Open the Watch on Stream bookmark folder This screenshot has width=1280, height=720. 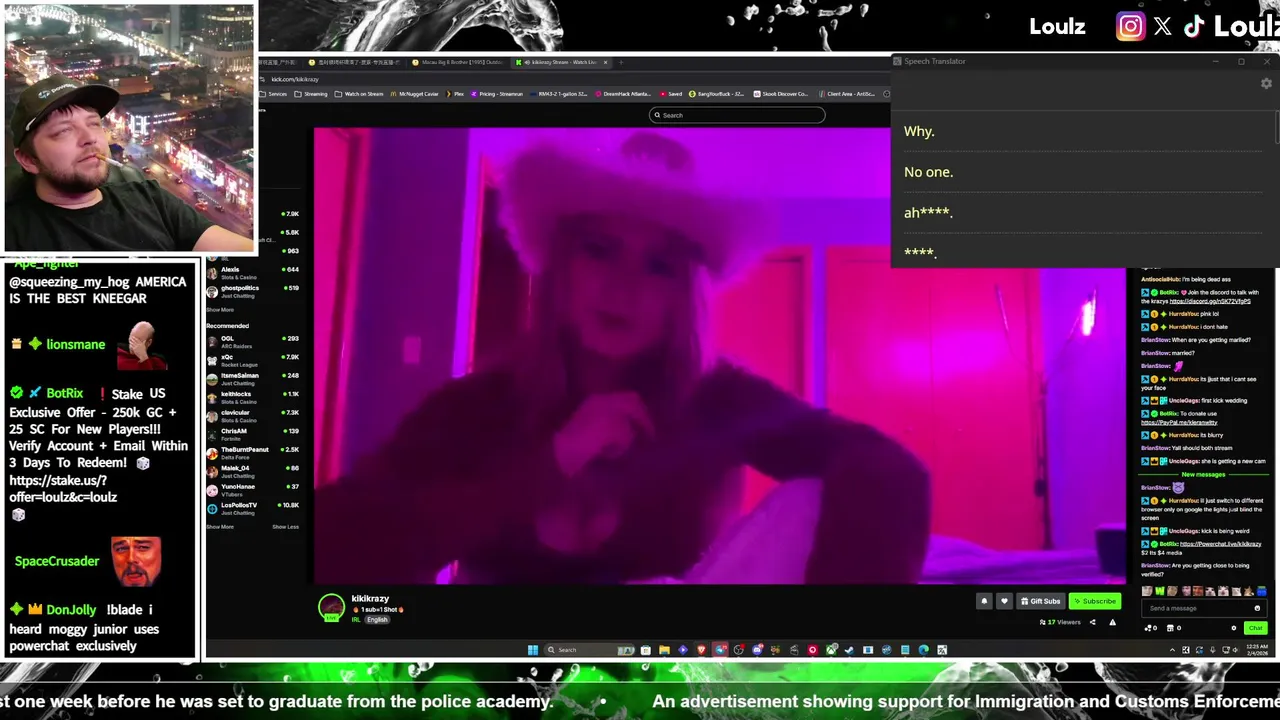[x=359, y=94]
